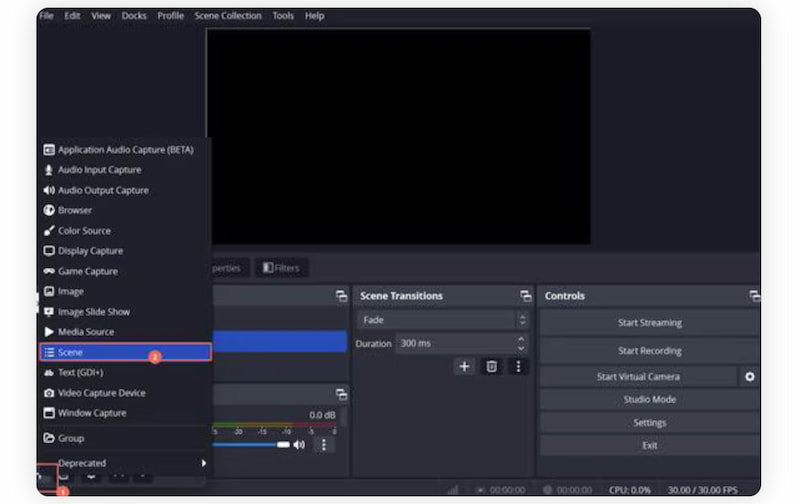Choose Video Capture Device source
800x504 pixels.
coord(125,393)
